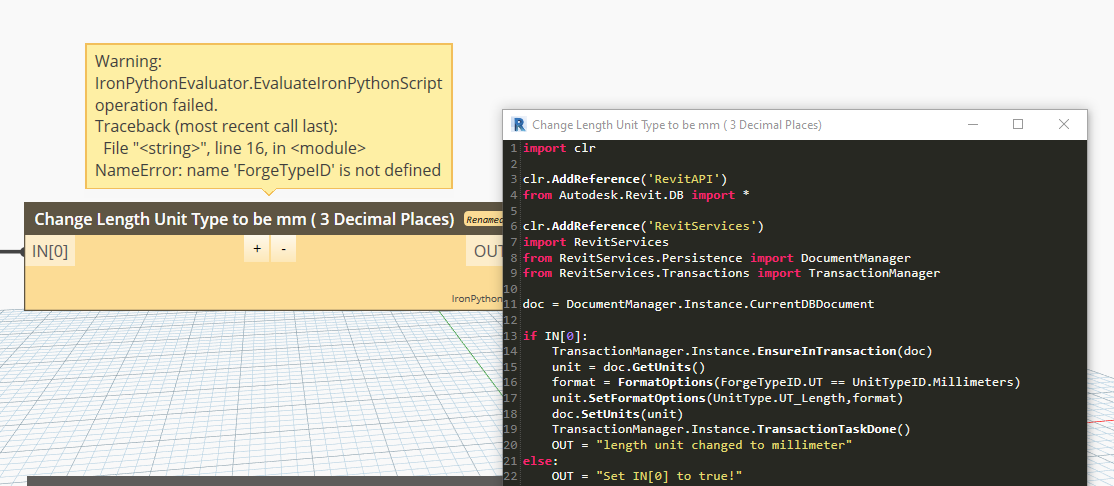Click the 'Renamed' badge on the node
Screen dimensions: 1114x486
pos(483,220)
